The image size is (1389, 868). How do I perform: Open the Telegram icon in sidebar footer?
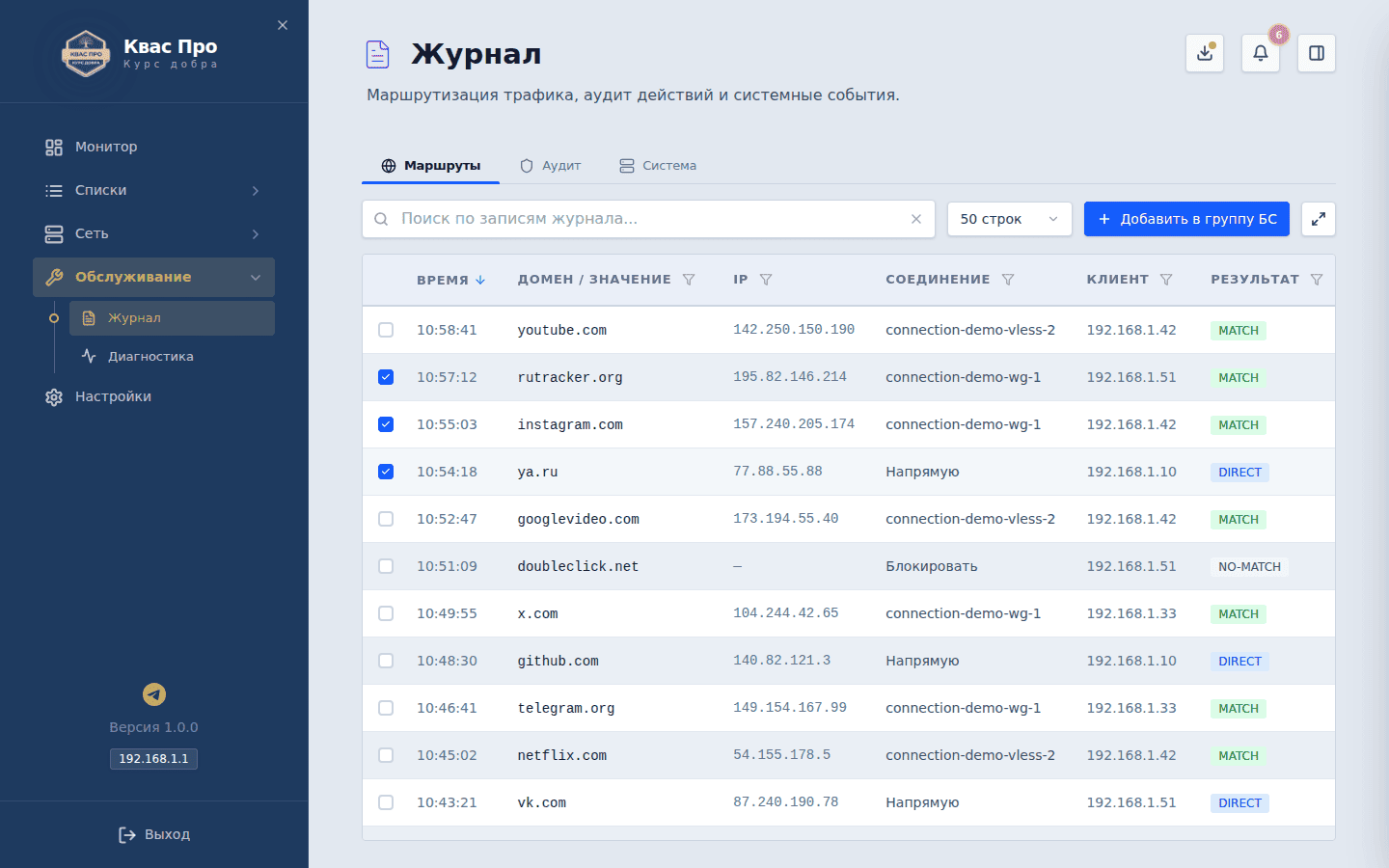[x=154, y=694]
